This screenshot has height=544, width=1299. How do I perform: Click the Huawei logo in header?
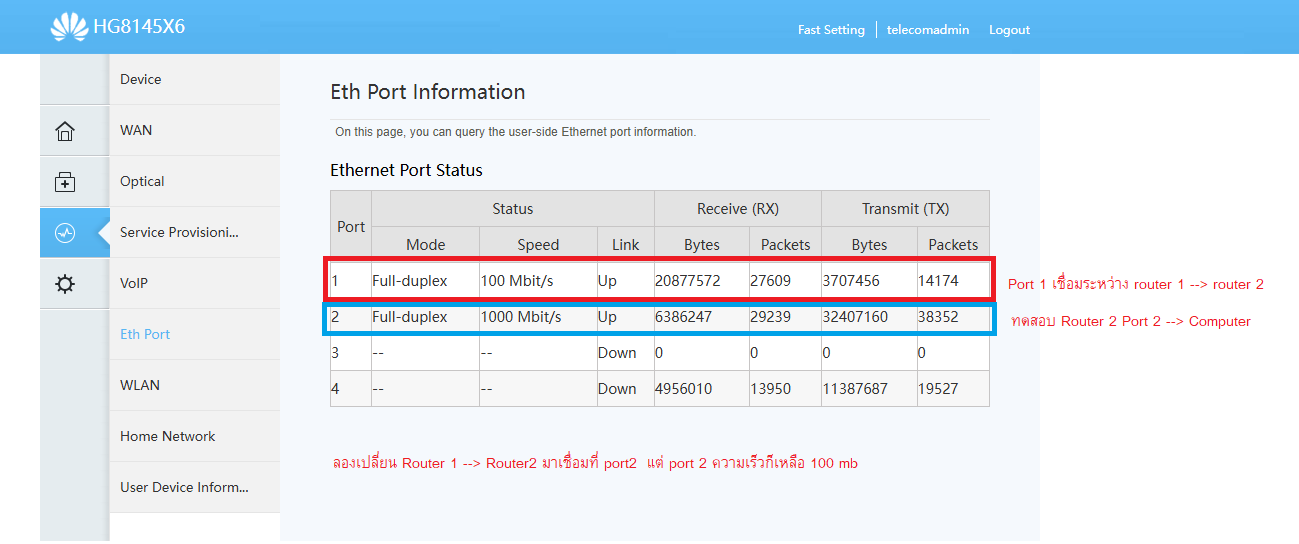click(x=69, y=27)
